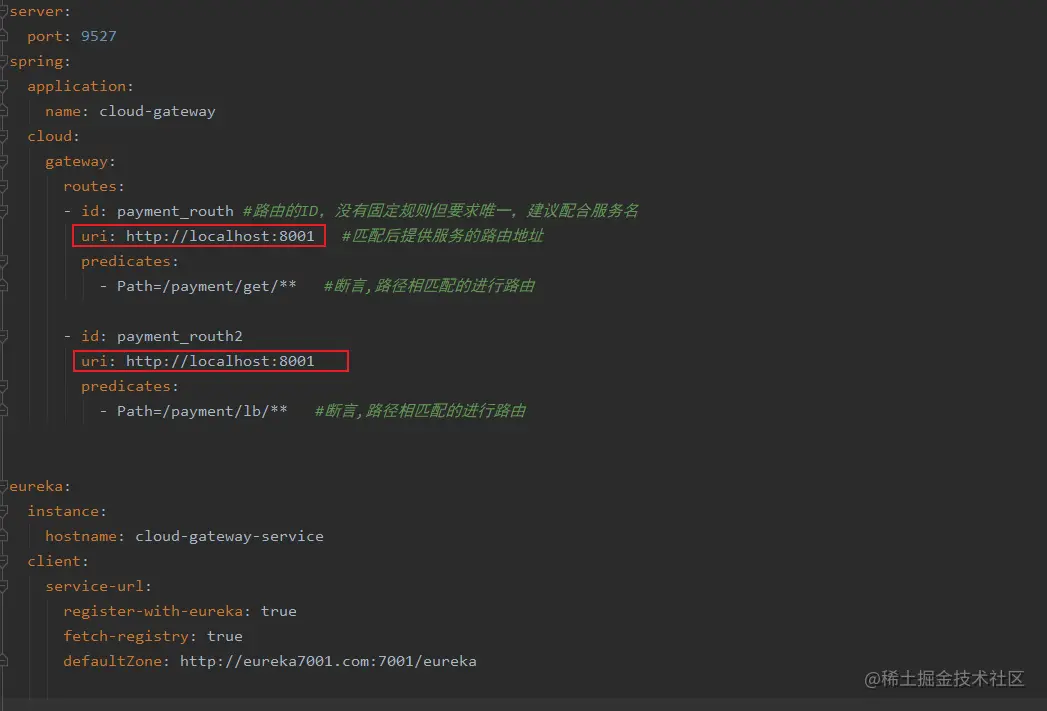Click the comment after Path=/payment/get/**

tap(429, 286)
